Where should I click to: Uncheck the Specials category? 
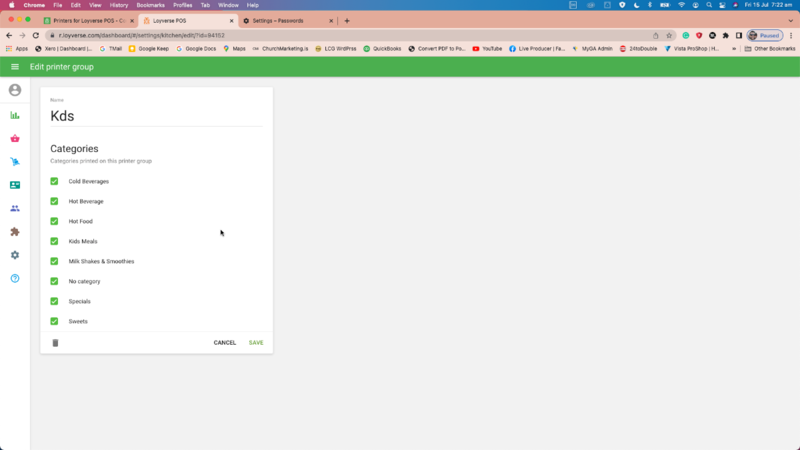click(54, 301)
